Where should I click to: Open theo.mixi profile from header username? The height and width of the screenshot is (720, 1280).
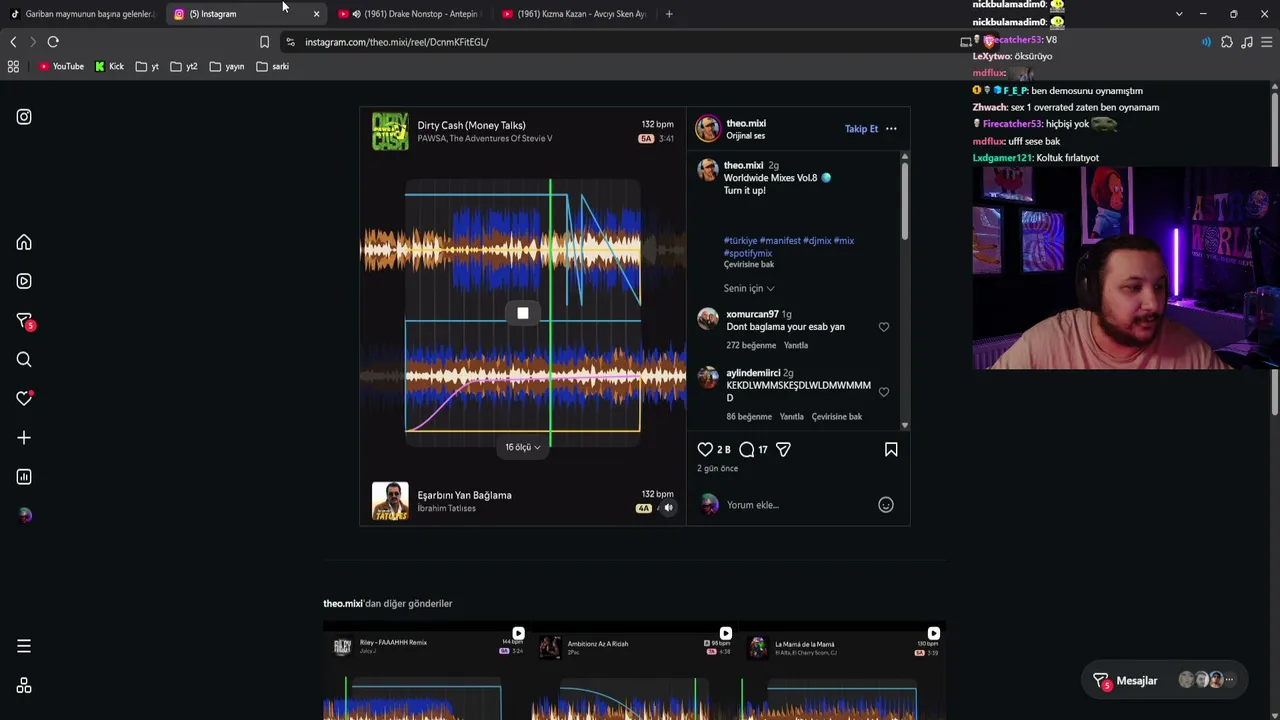pyautogui.click(x=746, y=123)
